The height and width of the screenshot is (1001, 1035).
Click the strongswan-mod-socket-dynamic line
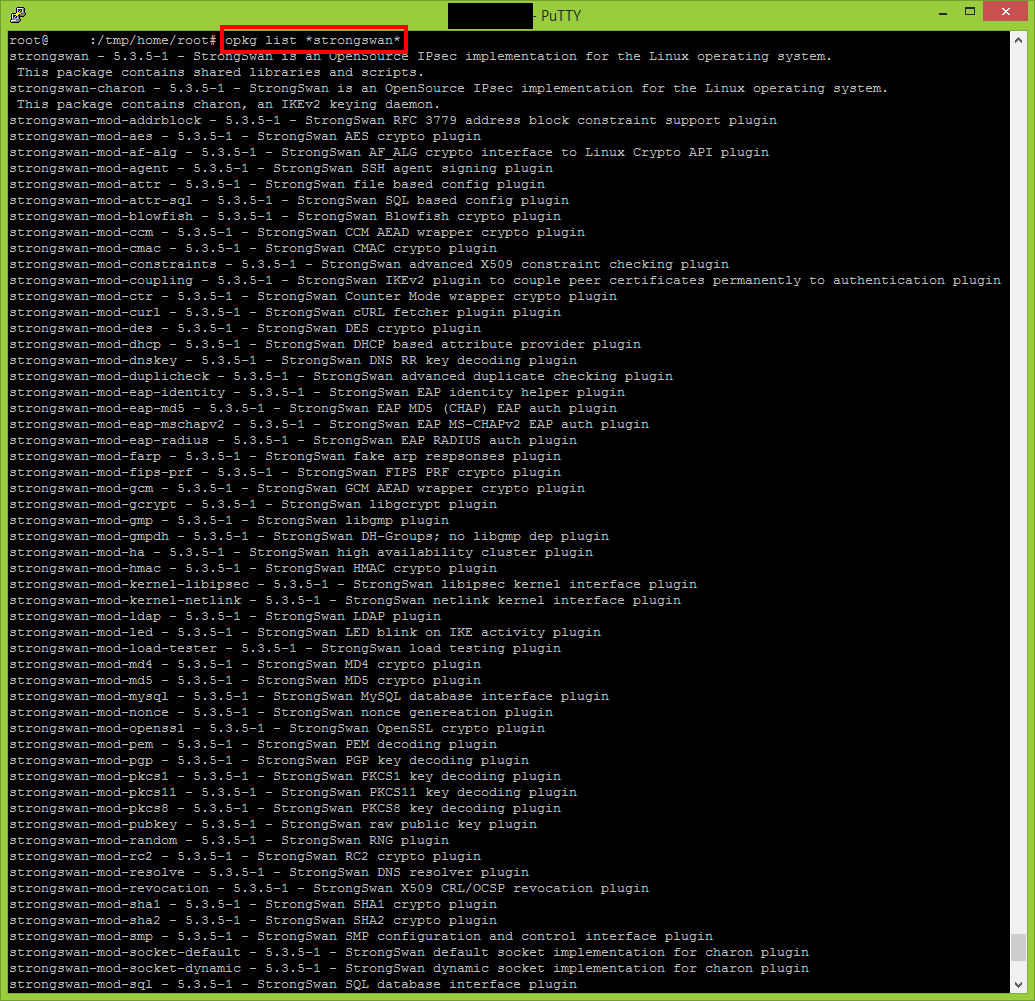(x=409, y=969)
